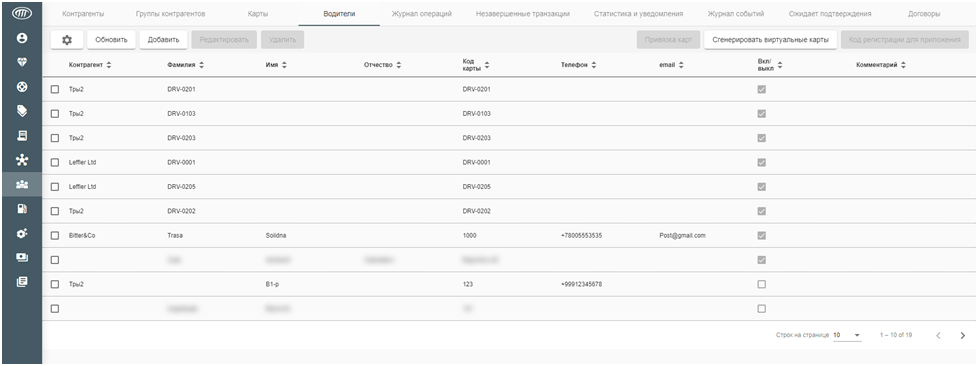Click phone +78005553535 cell
This screenshot has width=978, height=366.
[x=581, y=236]
